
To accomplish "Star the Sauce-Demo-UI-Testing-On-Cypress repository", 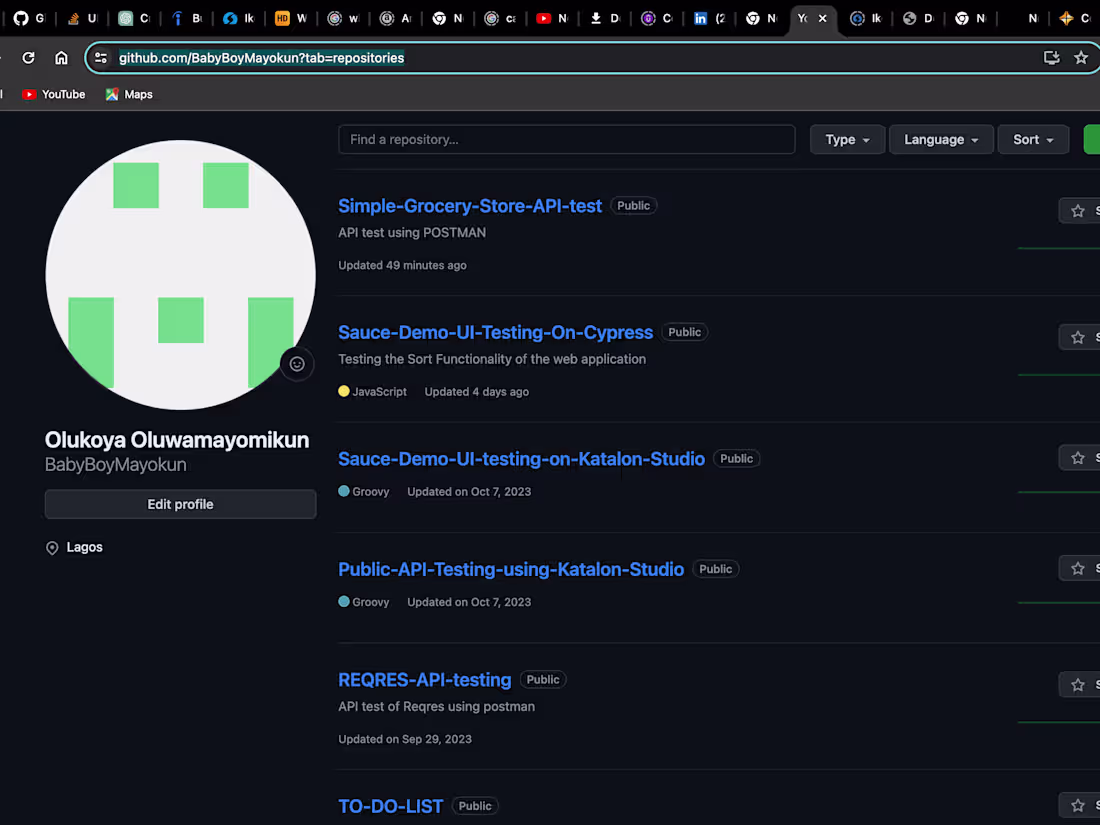I will pyautogui.click(x=1078, y=337).
